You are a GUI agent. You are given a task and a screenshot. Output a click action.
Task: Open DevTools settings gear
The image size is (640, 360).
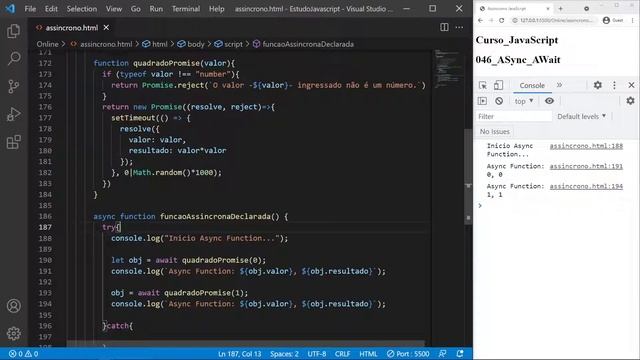[x=598, y=85]
